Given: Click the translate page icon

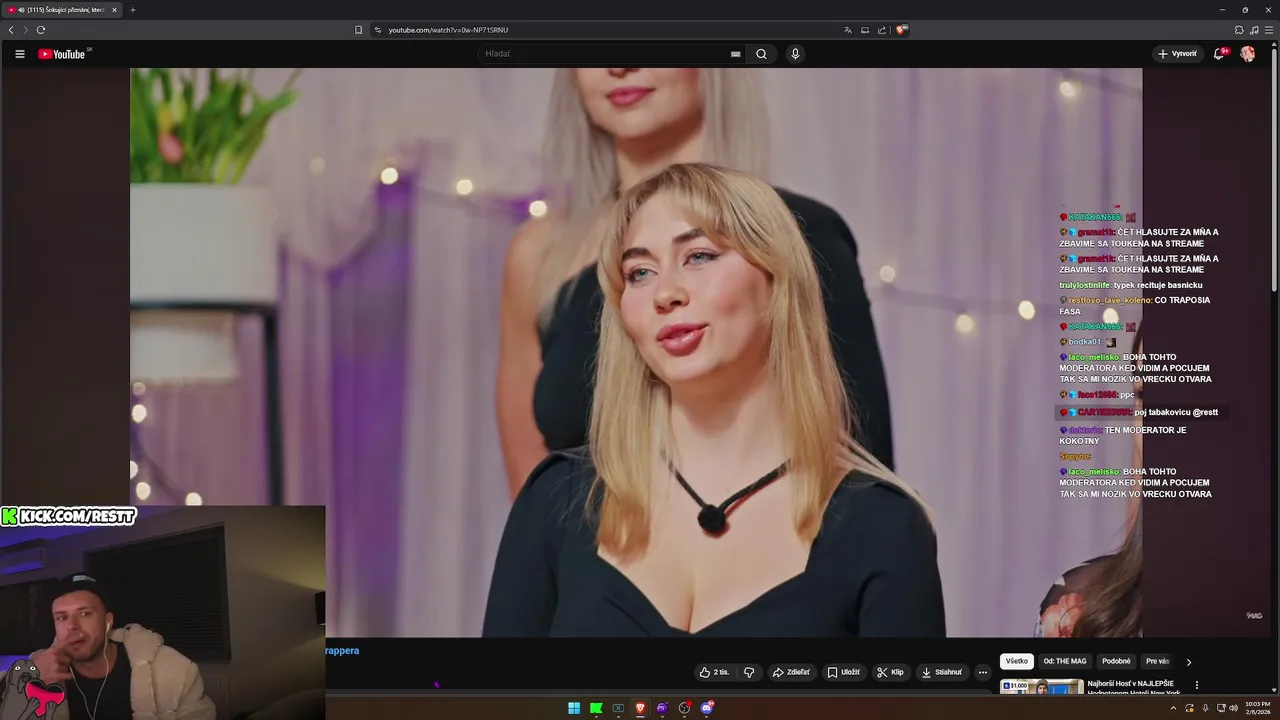Looking at the screenshot, I should point(848,30).
